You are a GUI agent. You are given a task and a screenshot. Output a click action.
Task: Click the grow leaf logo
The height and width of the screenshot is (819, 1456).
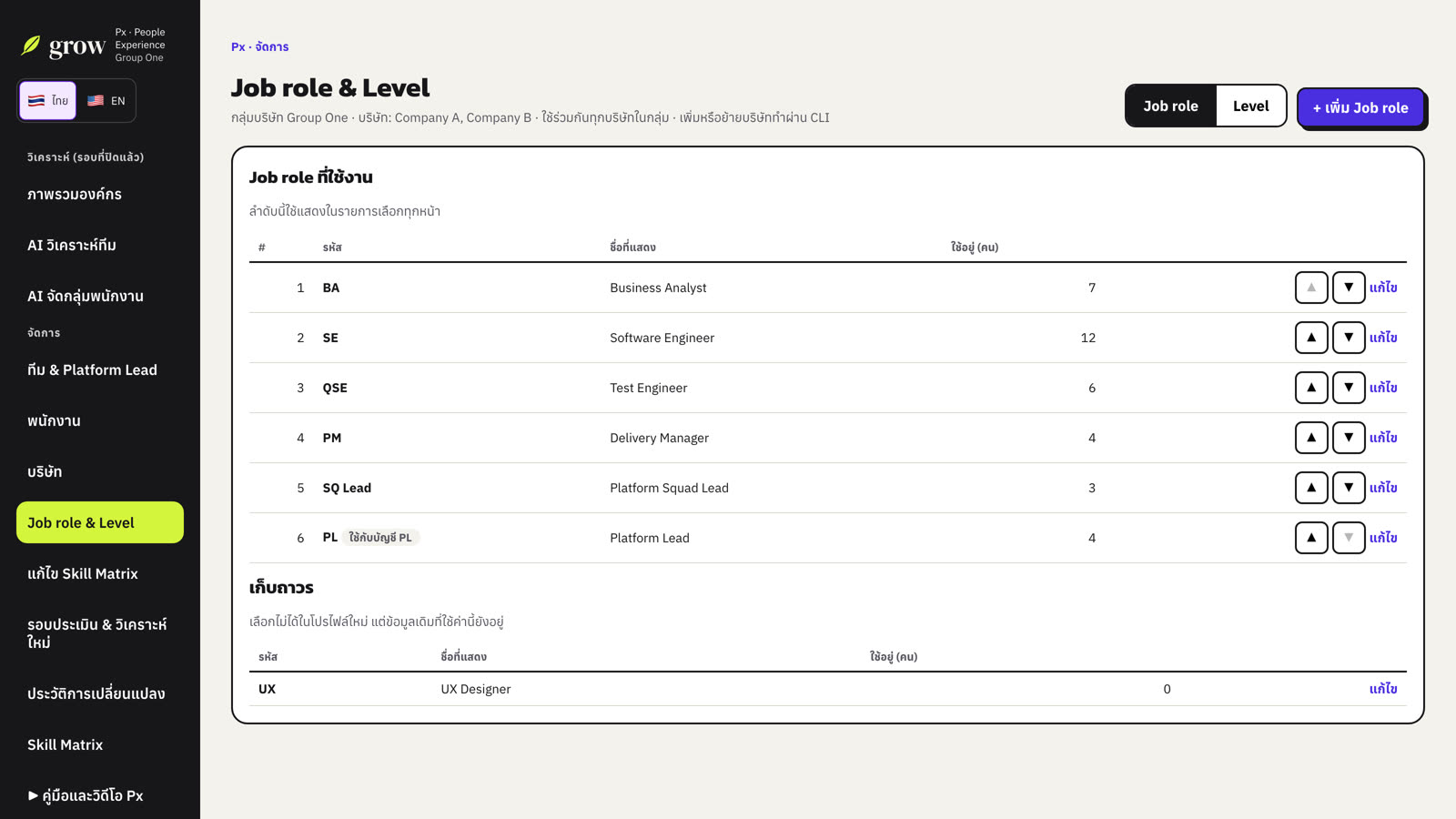point(31,45)
